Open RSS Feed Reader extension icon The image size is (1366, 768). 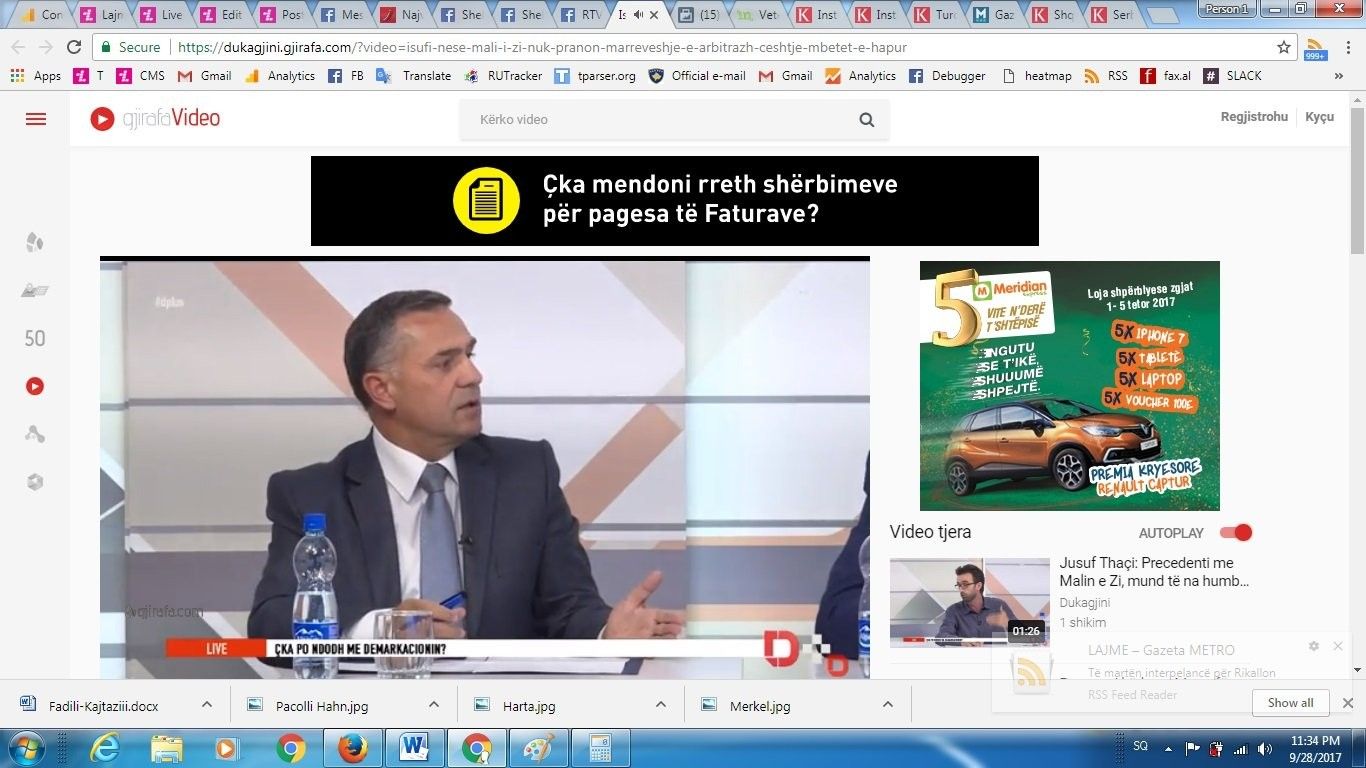[1316, 47]
